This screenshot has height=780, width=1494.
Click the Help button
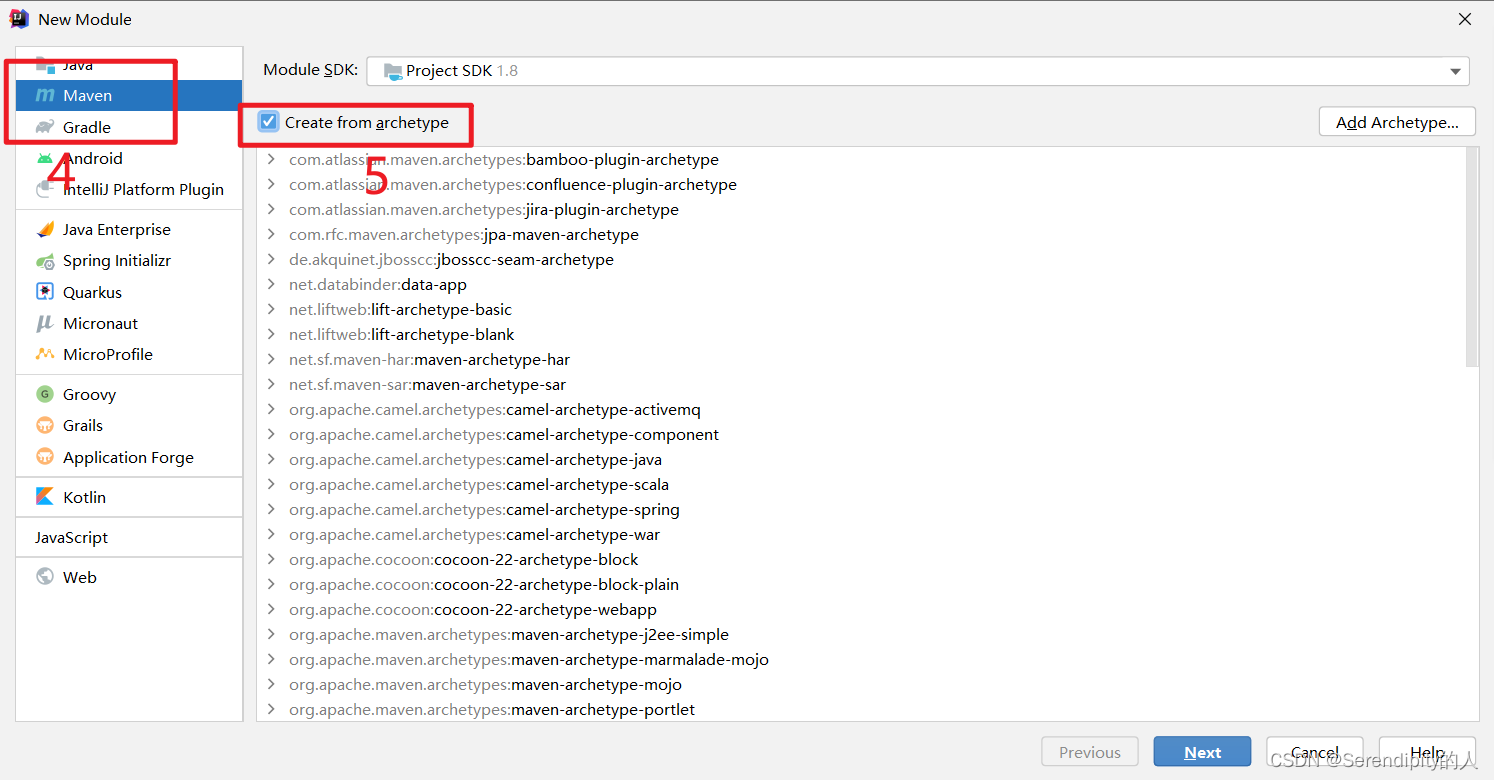tap(1427, 752)
